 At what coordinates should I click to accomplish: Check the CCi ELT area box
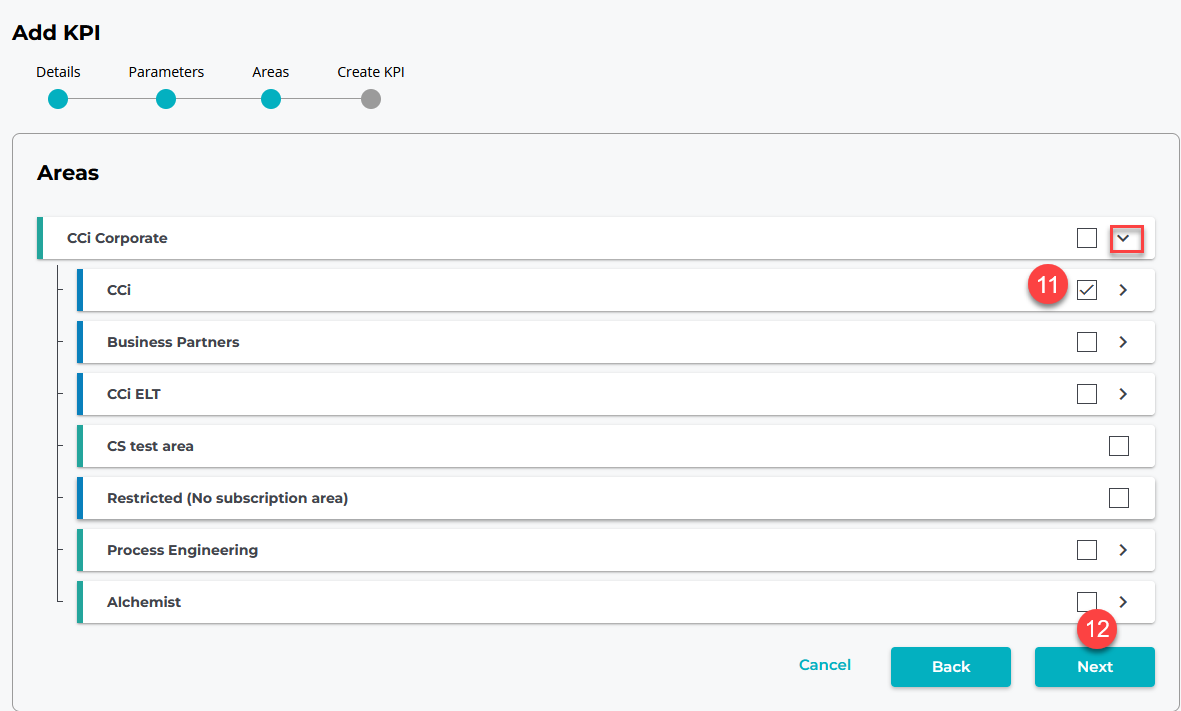coord(1087,394)
